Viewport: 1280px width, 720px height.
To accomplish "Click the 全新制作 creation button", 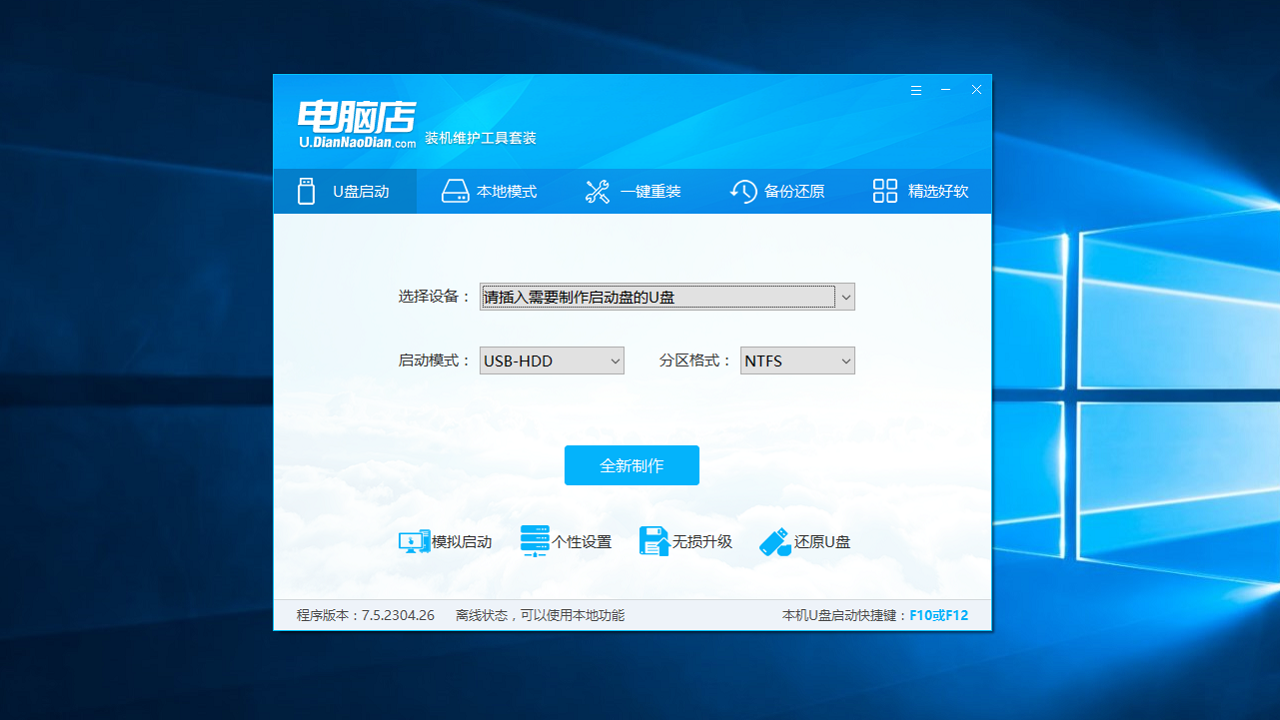I will [631, 465].
